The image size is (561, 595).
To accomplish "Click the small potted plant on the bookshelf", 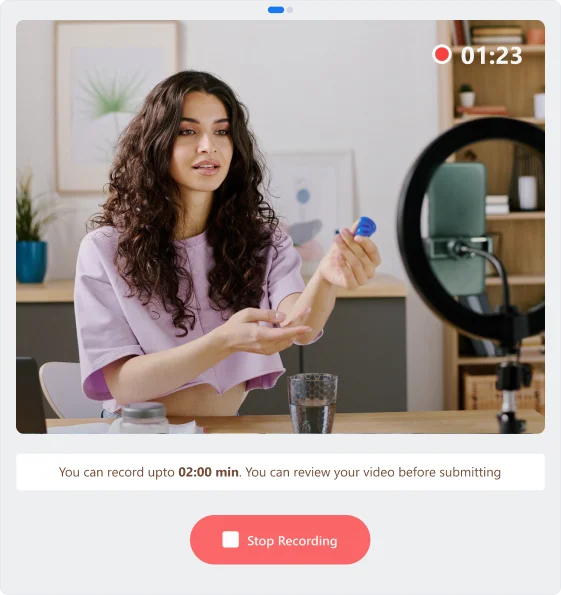I will 466,95.
